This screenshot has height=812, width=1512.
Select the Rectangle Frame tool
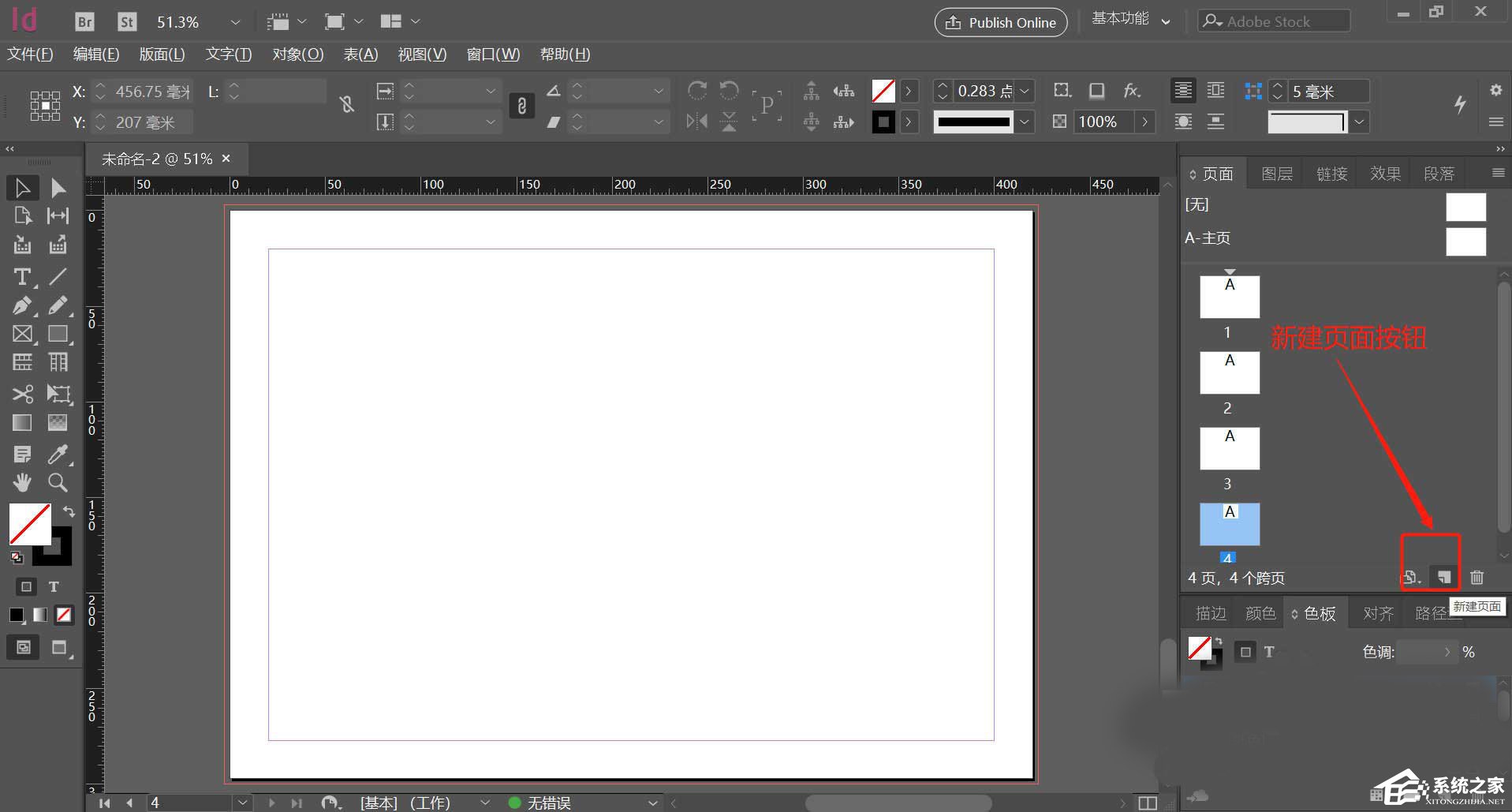(x=22, y=334)
